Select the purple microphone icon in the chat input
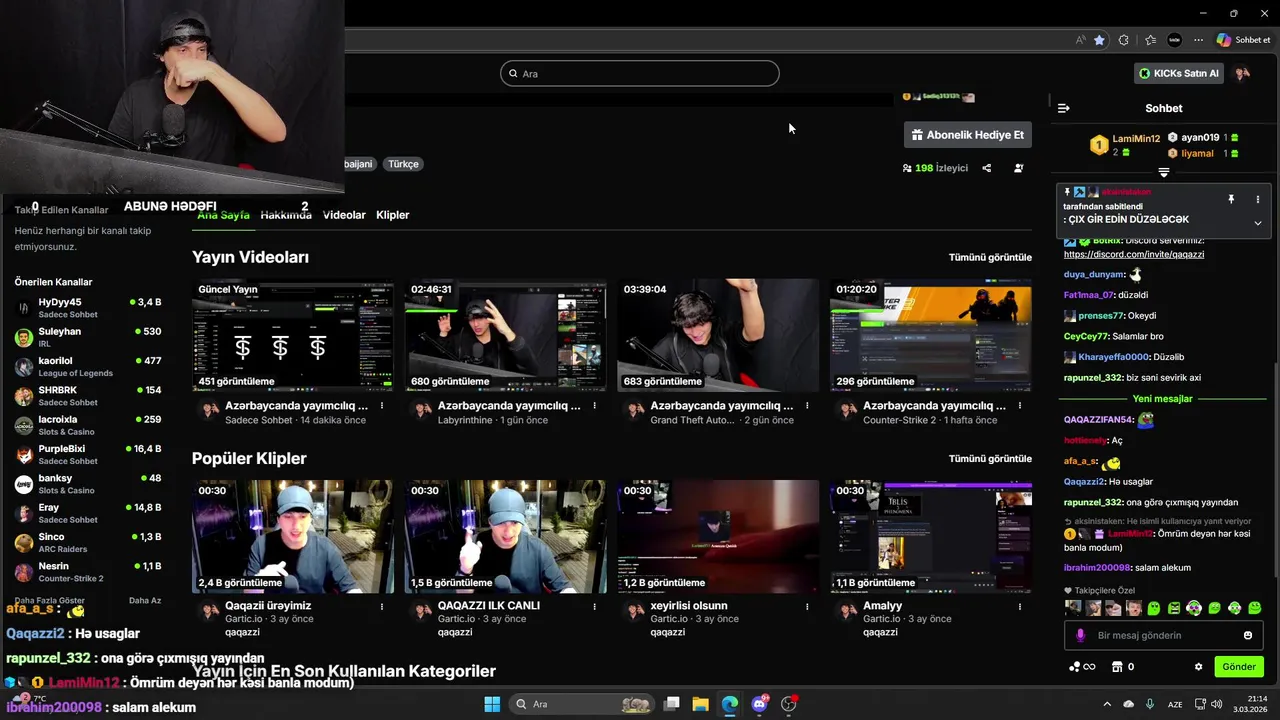 click(x=1080, y=635)
